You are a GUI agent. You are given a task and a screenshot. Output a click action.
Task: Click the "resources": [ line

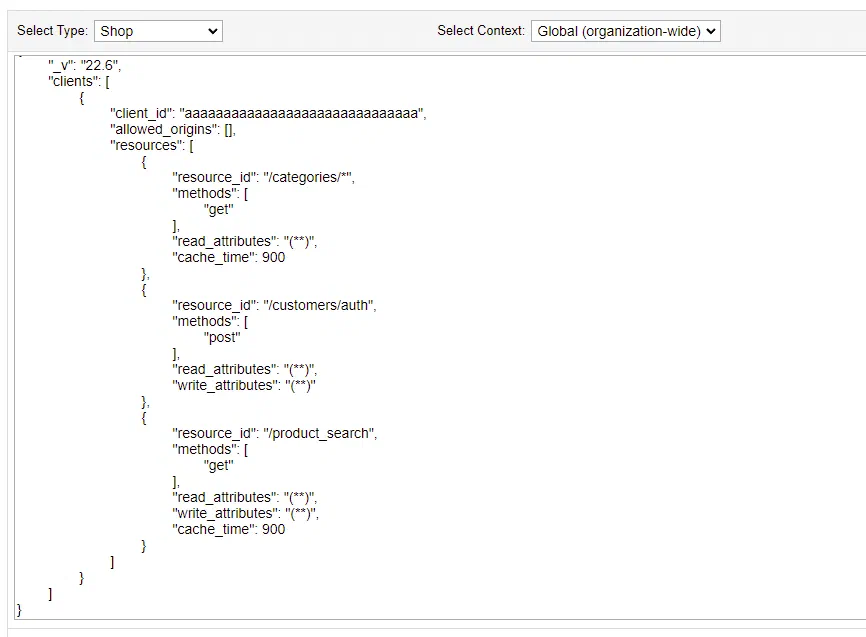point(152,145)
